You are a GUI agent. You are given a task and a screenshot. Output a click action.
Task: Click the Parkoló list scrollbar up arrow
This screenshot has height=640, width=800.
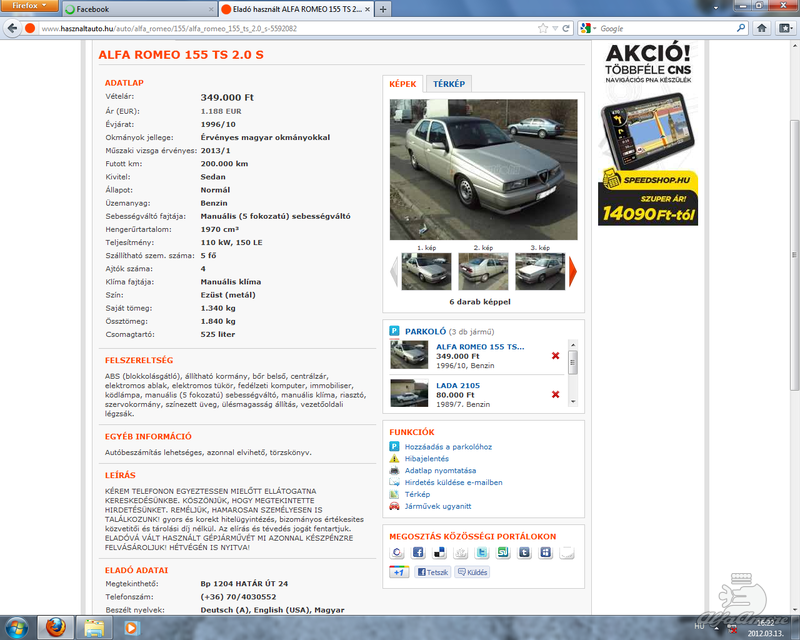click(x=573, y=345)
